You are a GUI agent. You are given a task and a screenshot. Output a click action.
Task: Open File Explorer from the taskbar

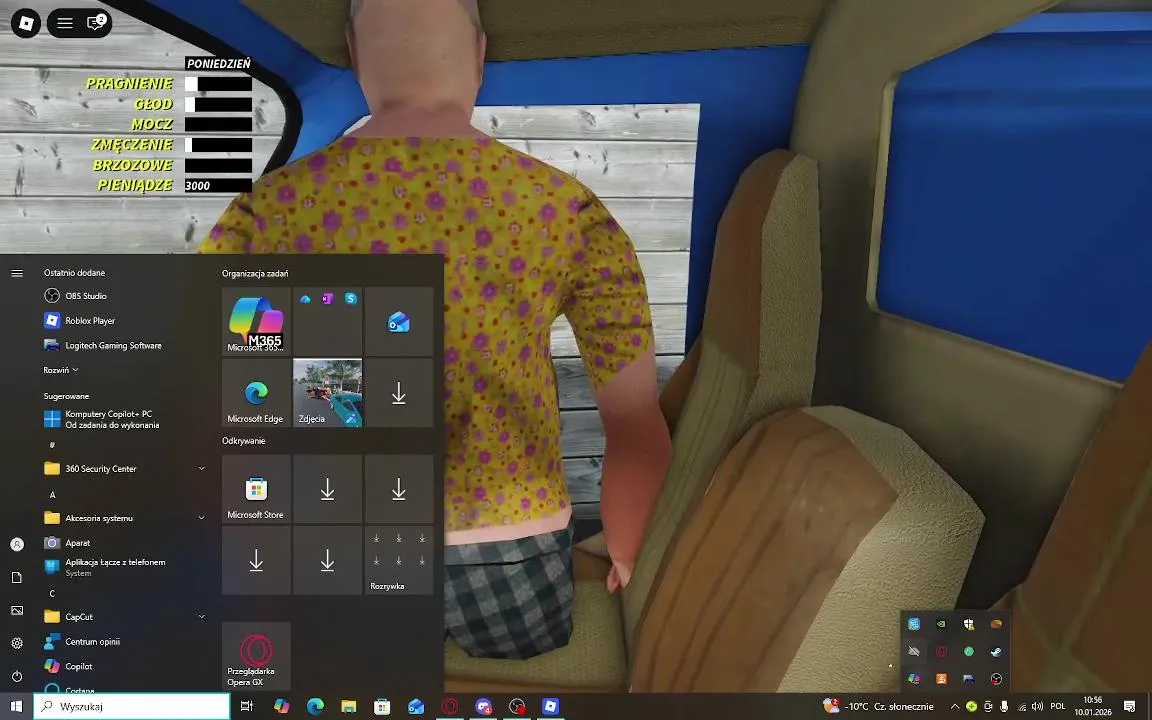pos(349,706)
